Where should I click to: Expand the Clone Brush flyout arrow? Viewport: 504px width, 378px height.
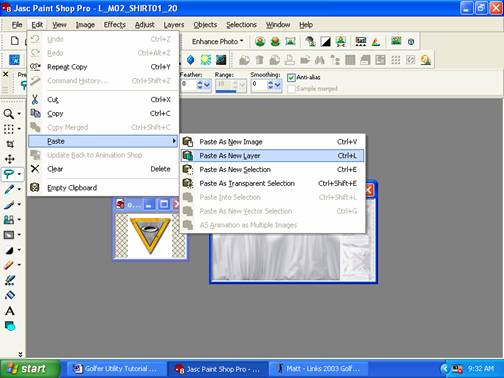(x=19, y=219)
